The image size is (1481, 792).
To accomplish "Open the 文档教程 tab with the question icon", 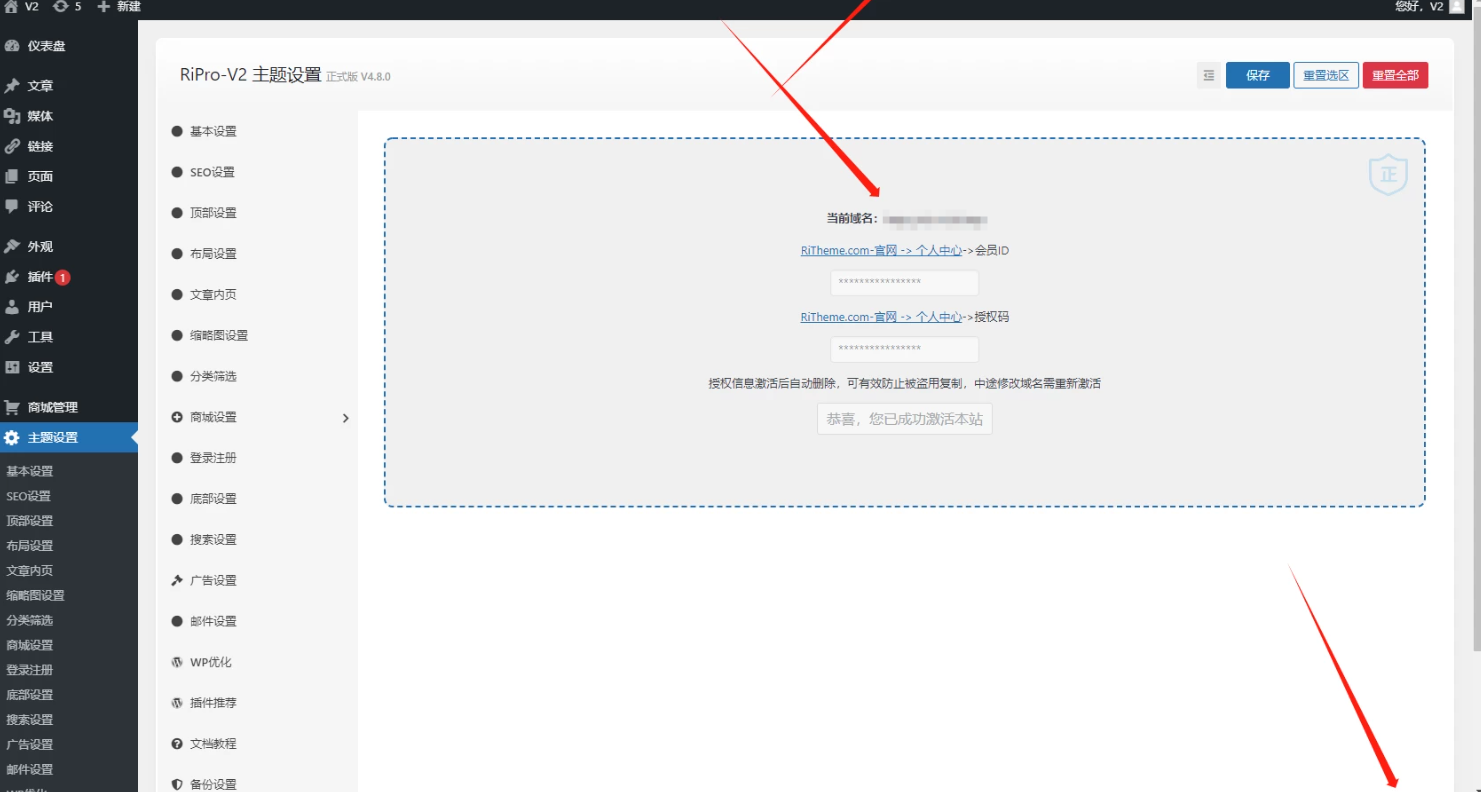I will pyautogui.click(x=204, y=744).
